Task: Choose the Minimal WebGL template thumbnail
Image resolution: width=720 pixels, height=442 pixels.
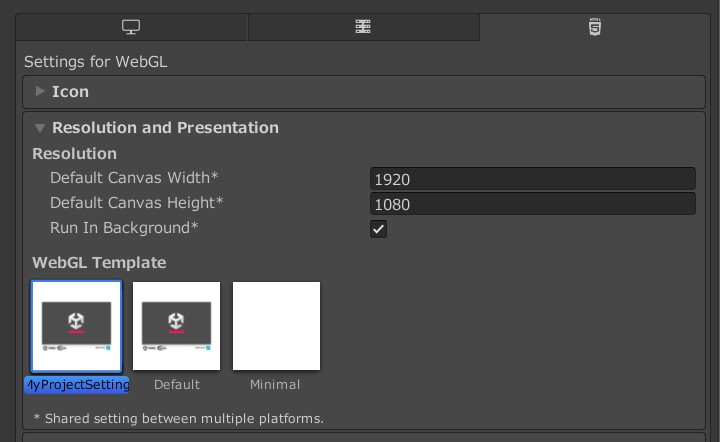Action: coord(276,326)
